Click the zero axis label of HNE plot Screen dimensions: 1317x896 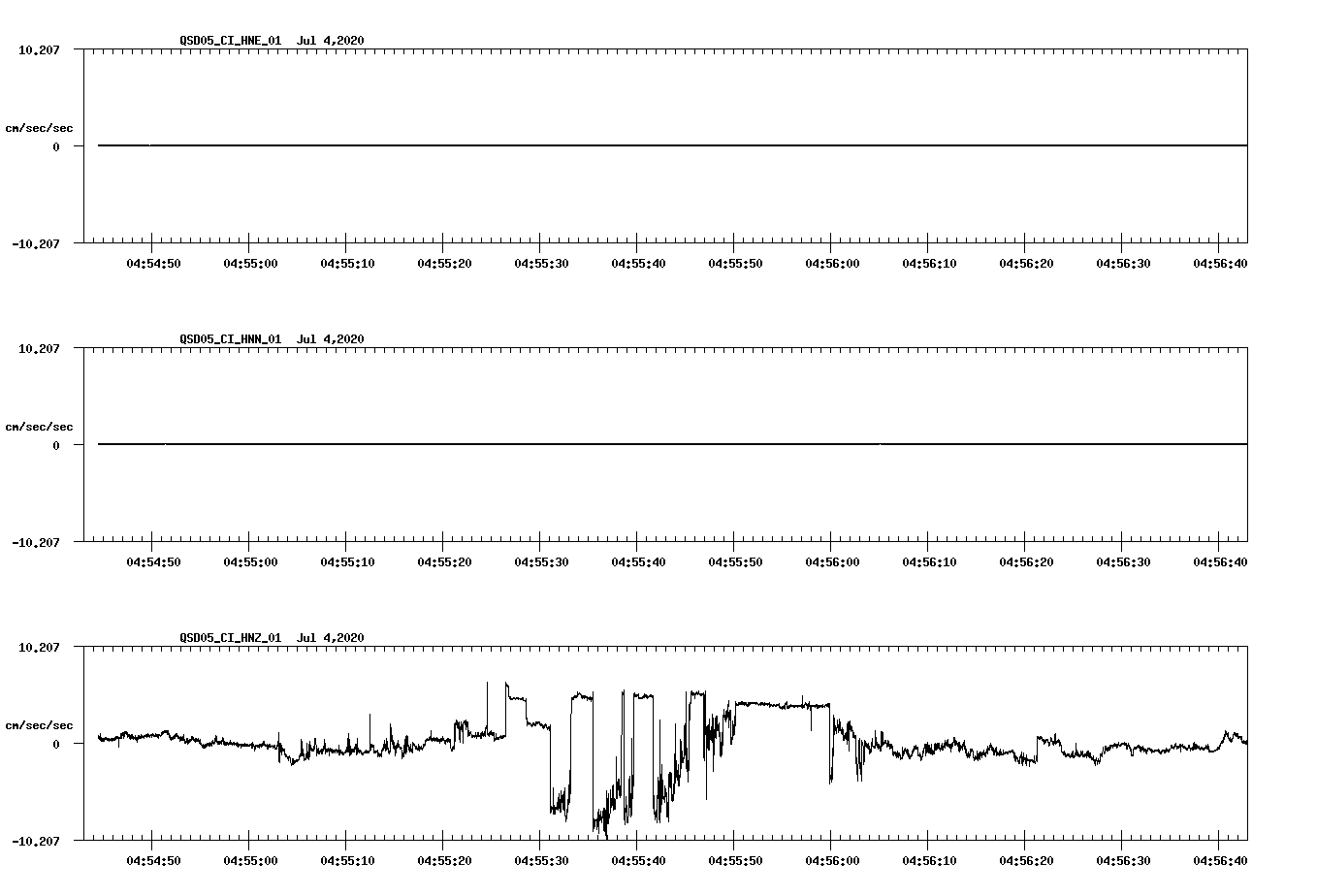click(x=56, y=146)
